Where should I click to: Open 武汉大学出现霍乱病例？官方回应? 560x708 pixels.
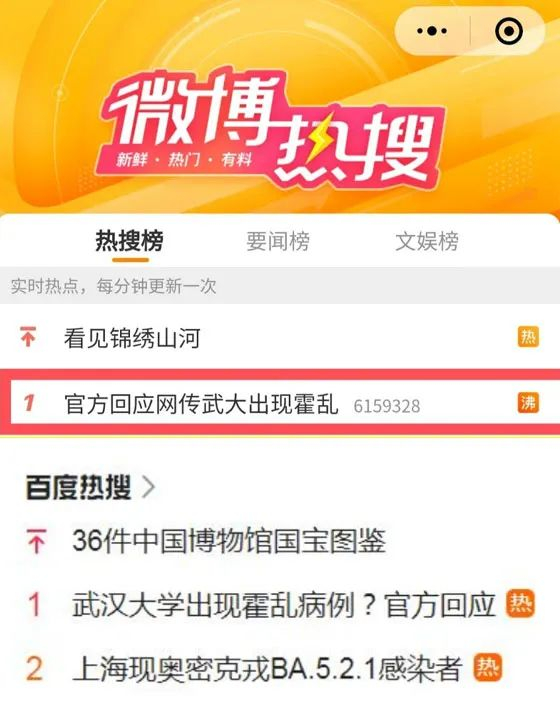(x=284, y=604)
